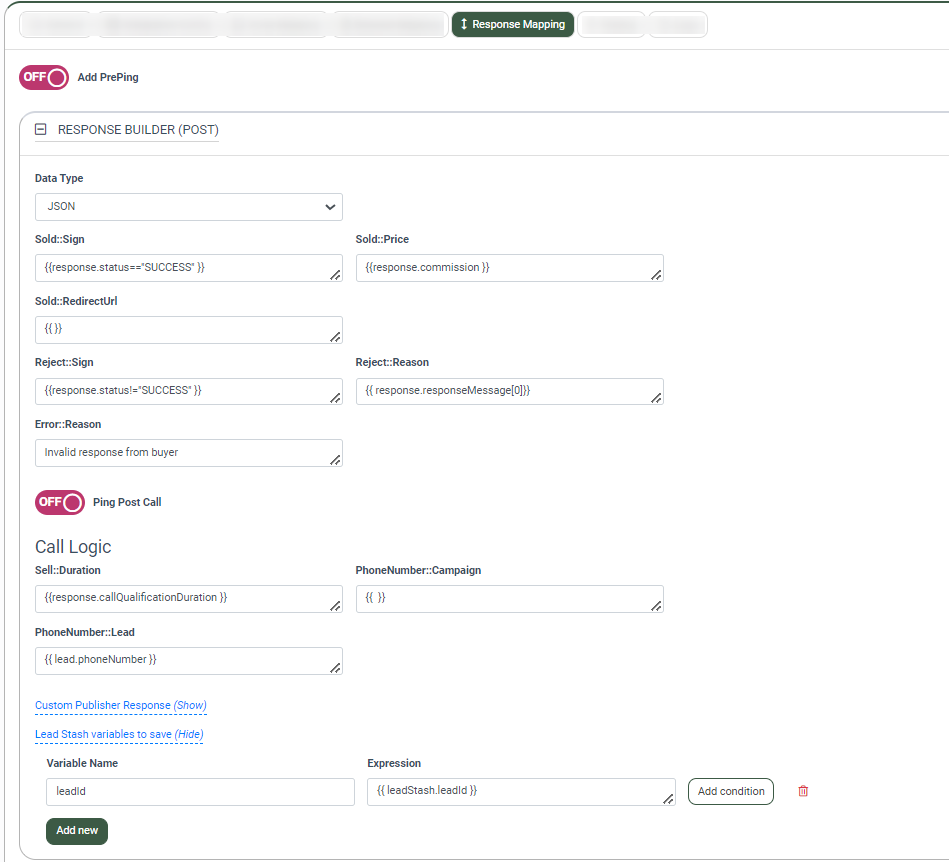Hide the Lead Stash variables section
Screen dimensions: 949x862
click(119, 734)
